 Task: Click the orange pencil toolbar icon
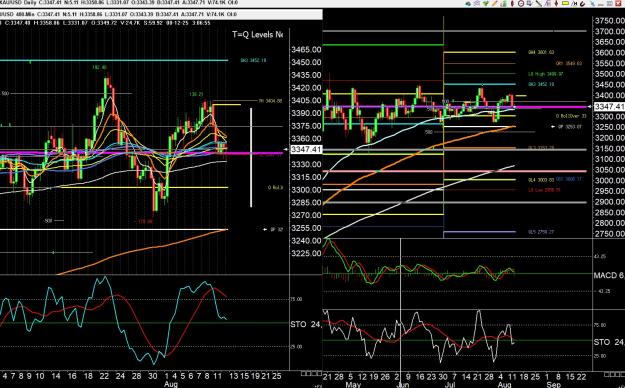495,3
